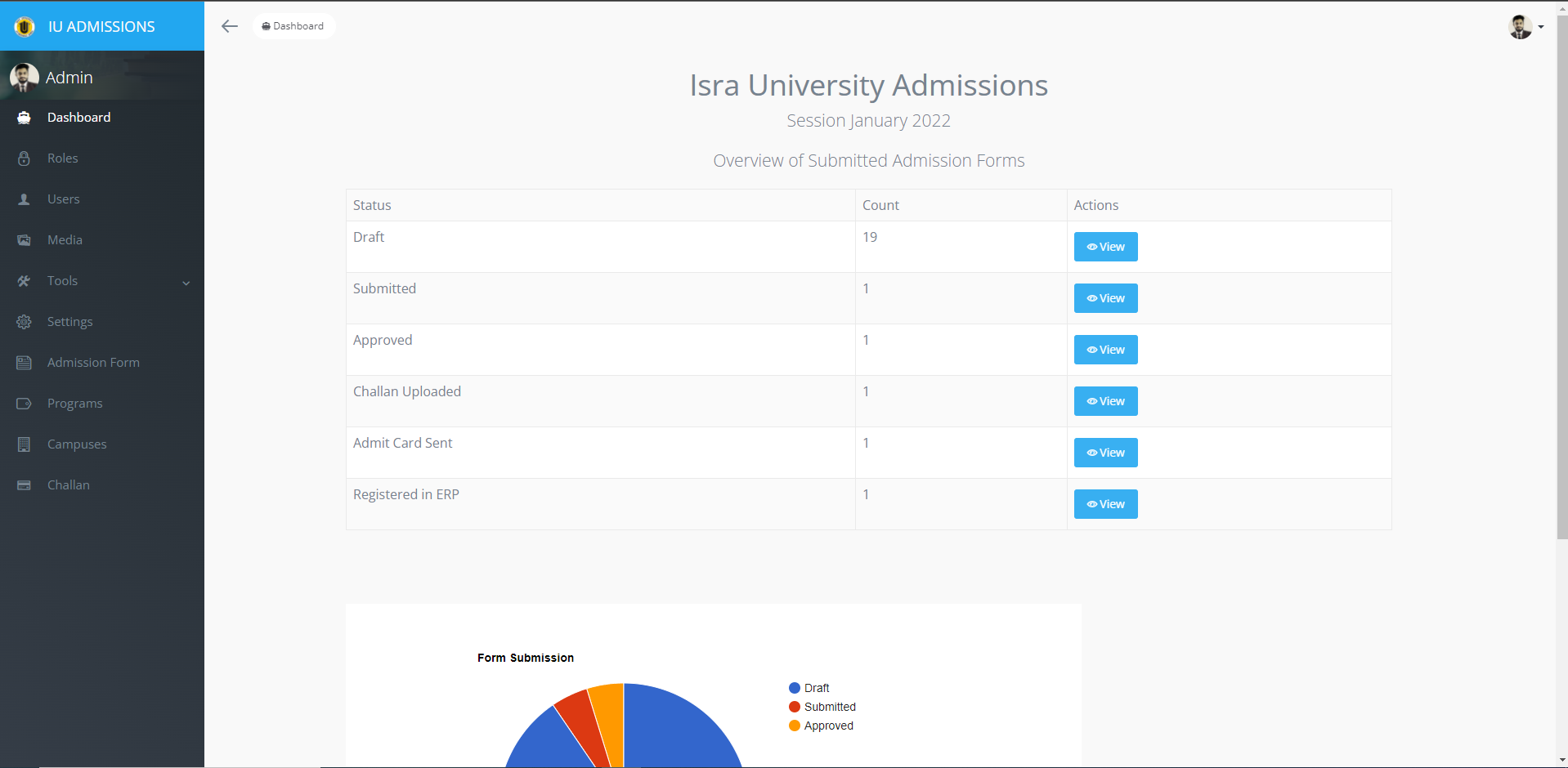Click the Roles lock icon
1568x768 pixels.
(24, 159)
